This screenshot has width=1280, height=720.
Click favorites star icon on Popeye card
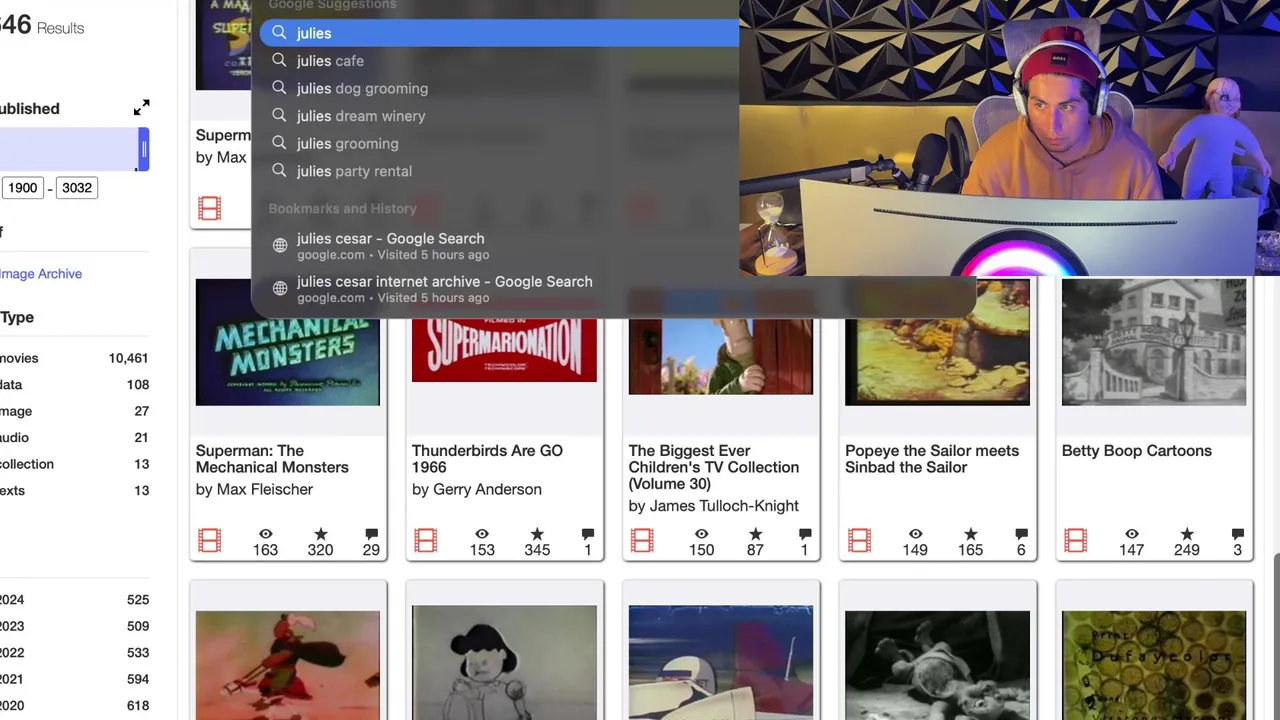pos(970,534)
